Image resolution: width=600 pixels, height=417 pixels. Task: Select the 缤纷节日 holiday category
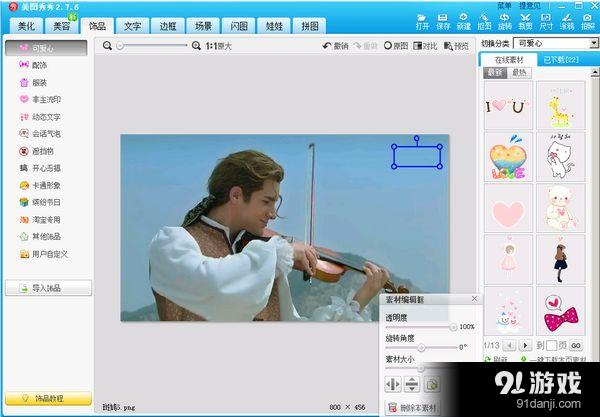(40, 202)
